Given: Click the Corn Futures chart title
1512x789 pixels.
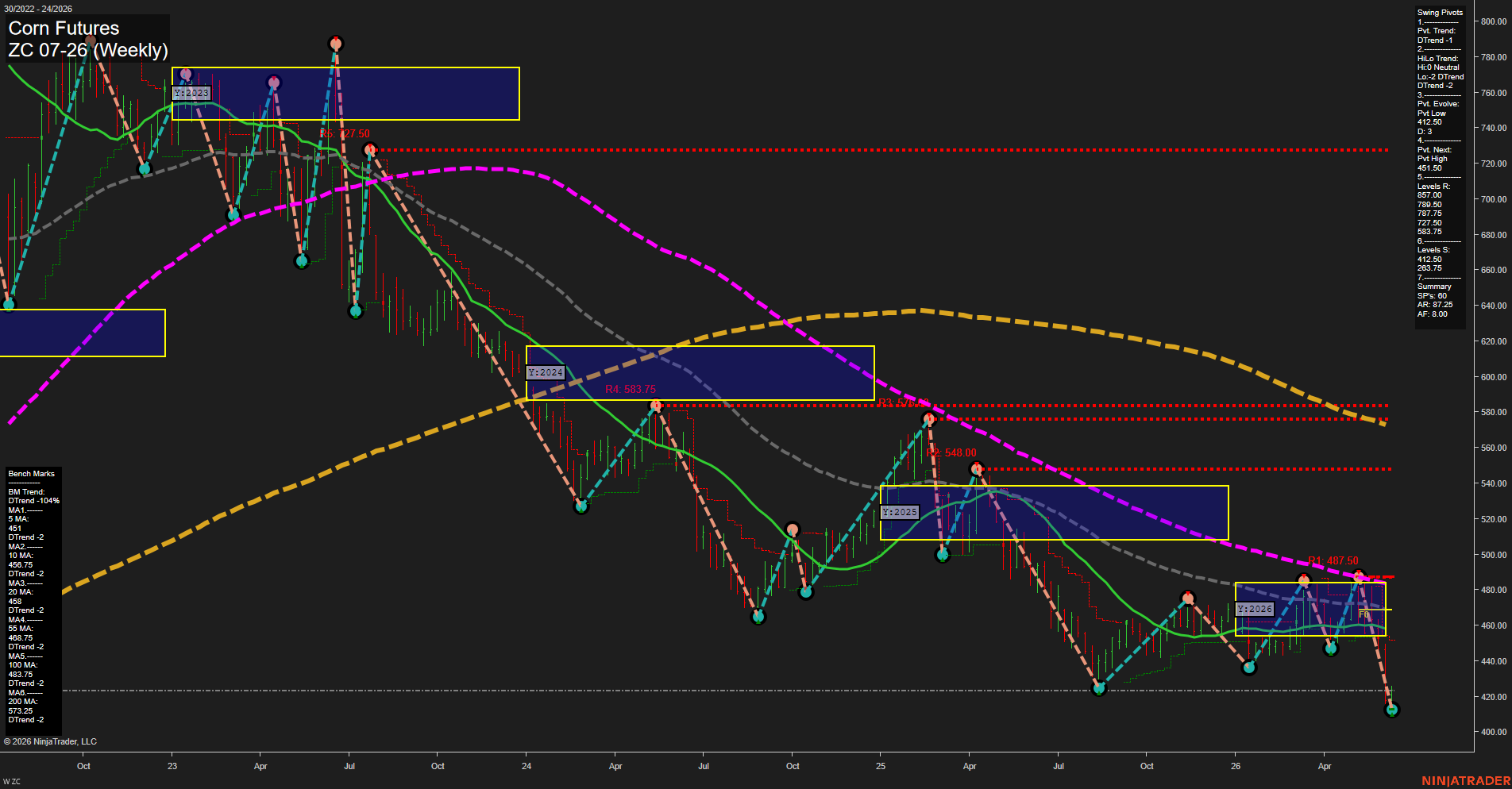Looking at the screenshot, I should point(64,29).
